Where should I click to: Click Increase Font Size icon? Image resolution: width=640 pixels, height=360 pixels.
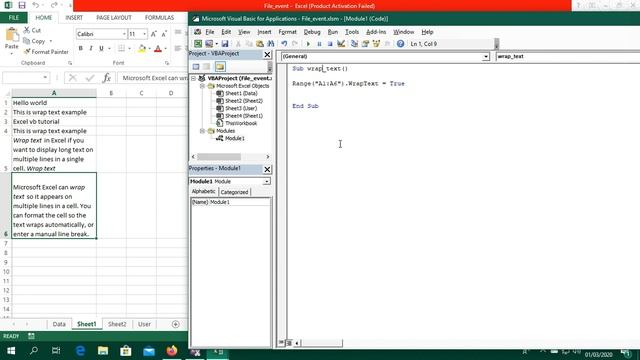(x=153, y=34)
